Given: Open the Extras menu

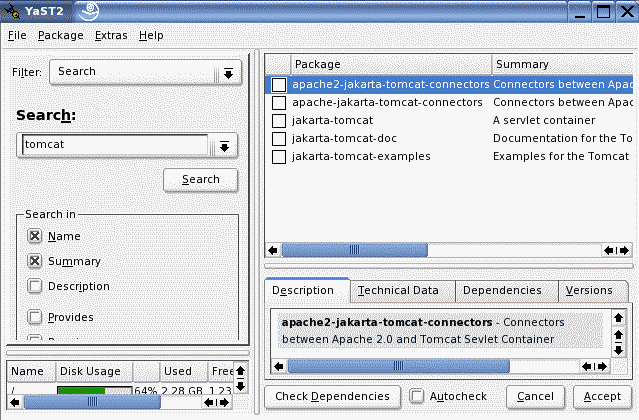Looking at the screenshot, I should click(x=111, y=35).
